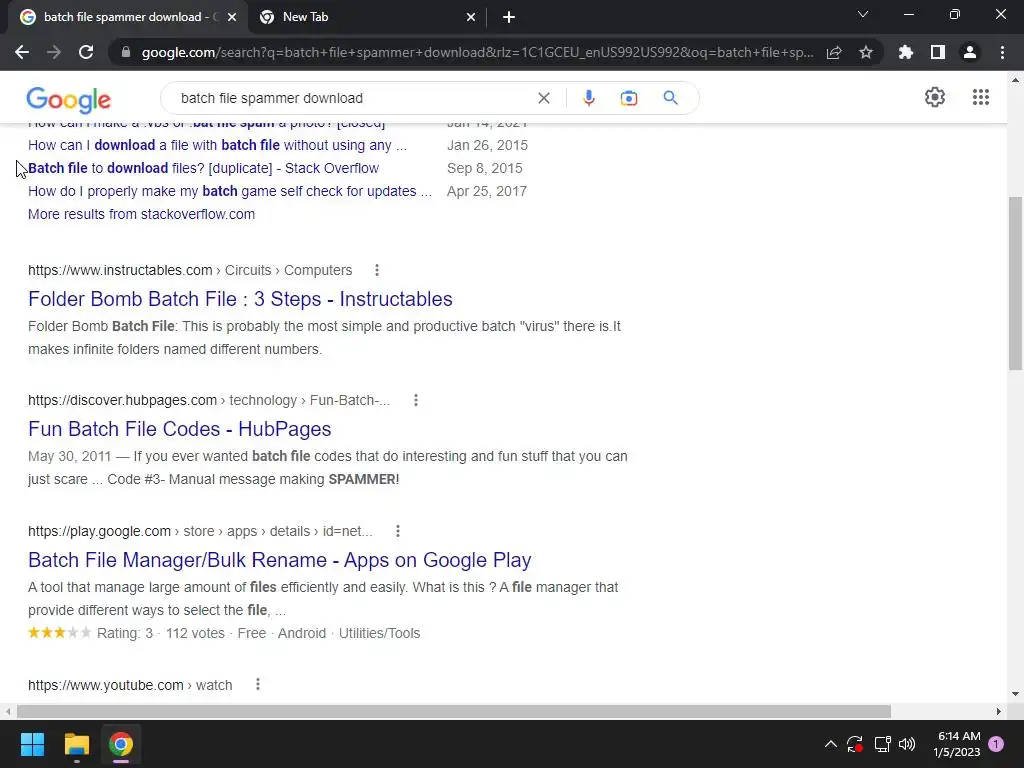Screen dimensions: 1024x768
Task: Click scroll down arrow on vertical scrollbar
Action: click(x=1016, y=694)
